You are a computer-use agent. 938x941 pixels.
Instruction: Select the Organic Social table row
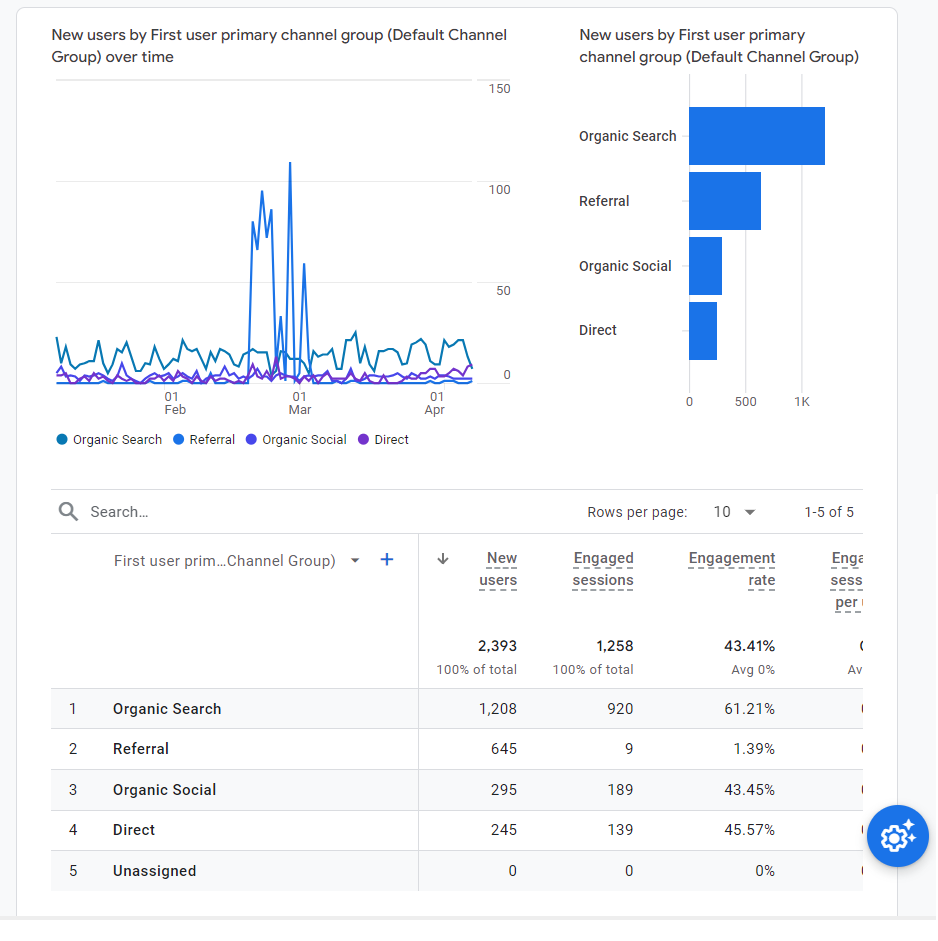coord(457,790)
